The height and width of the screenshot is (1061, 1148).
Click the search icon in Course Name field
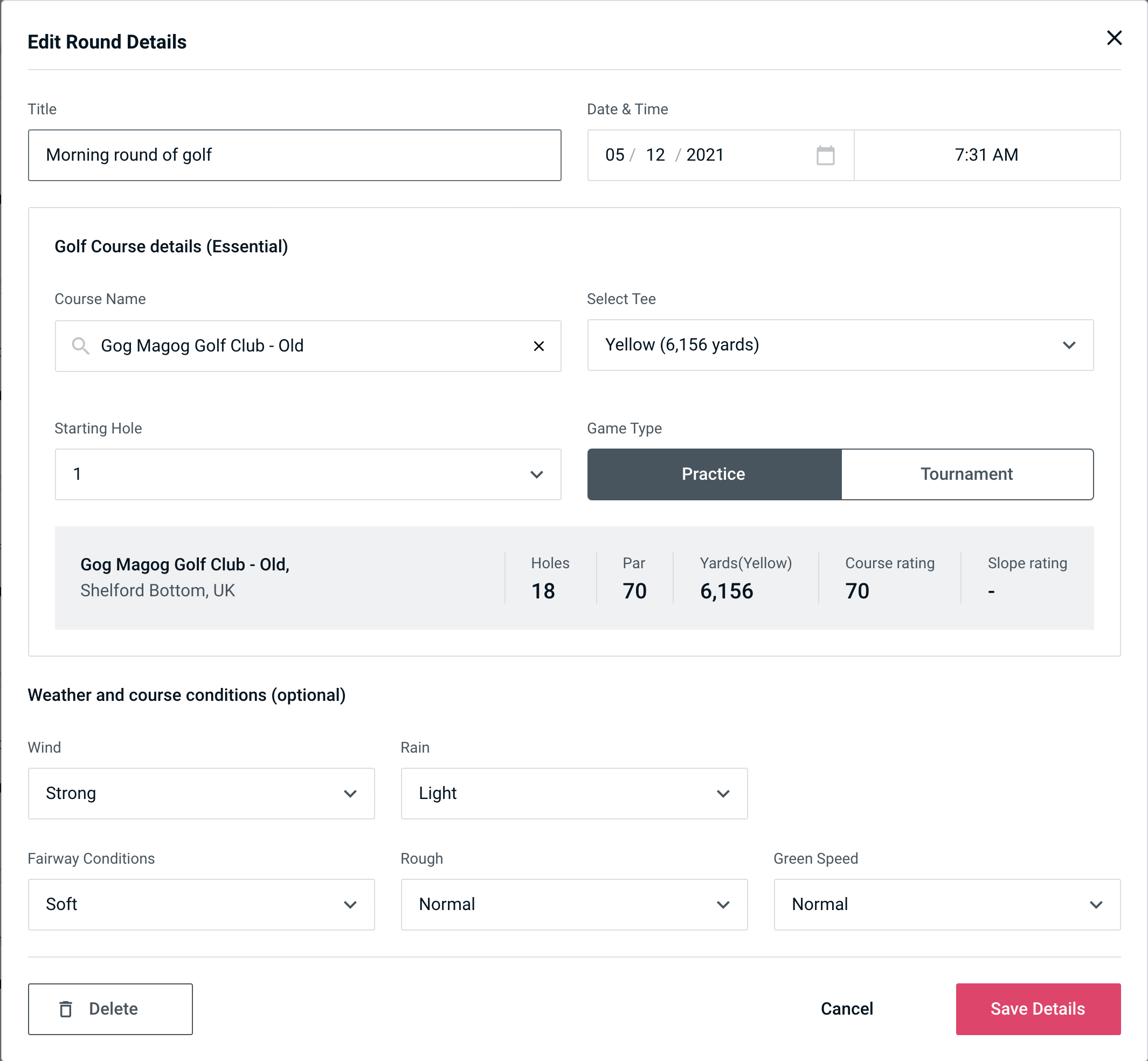click(x=80, y=345)
